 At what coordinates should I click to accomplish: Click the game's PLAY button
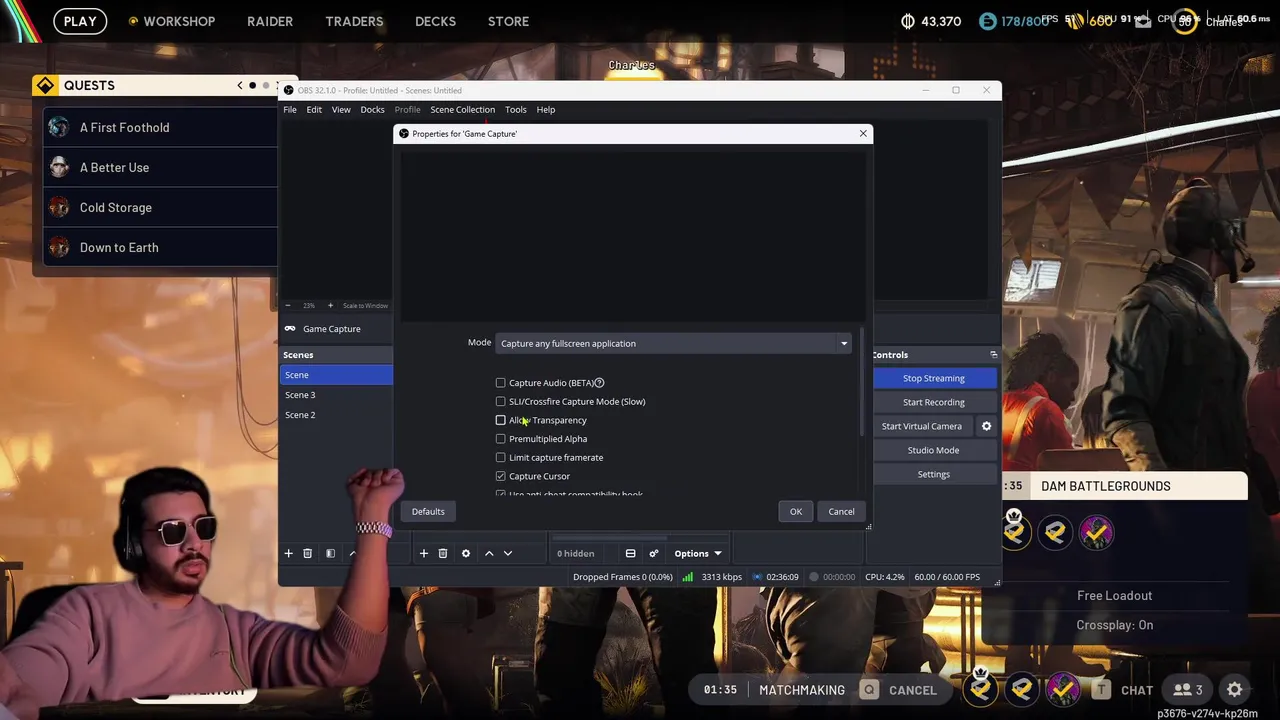(80, 21)
